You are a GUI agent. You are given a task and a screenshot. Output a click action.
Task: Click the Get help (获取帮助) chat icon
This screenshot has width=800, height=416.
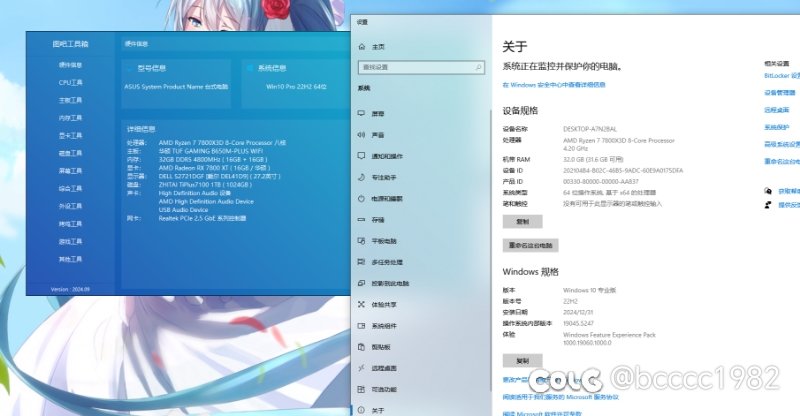coord(768,191)
